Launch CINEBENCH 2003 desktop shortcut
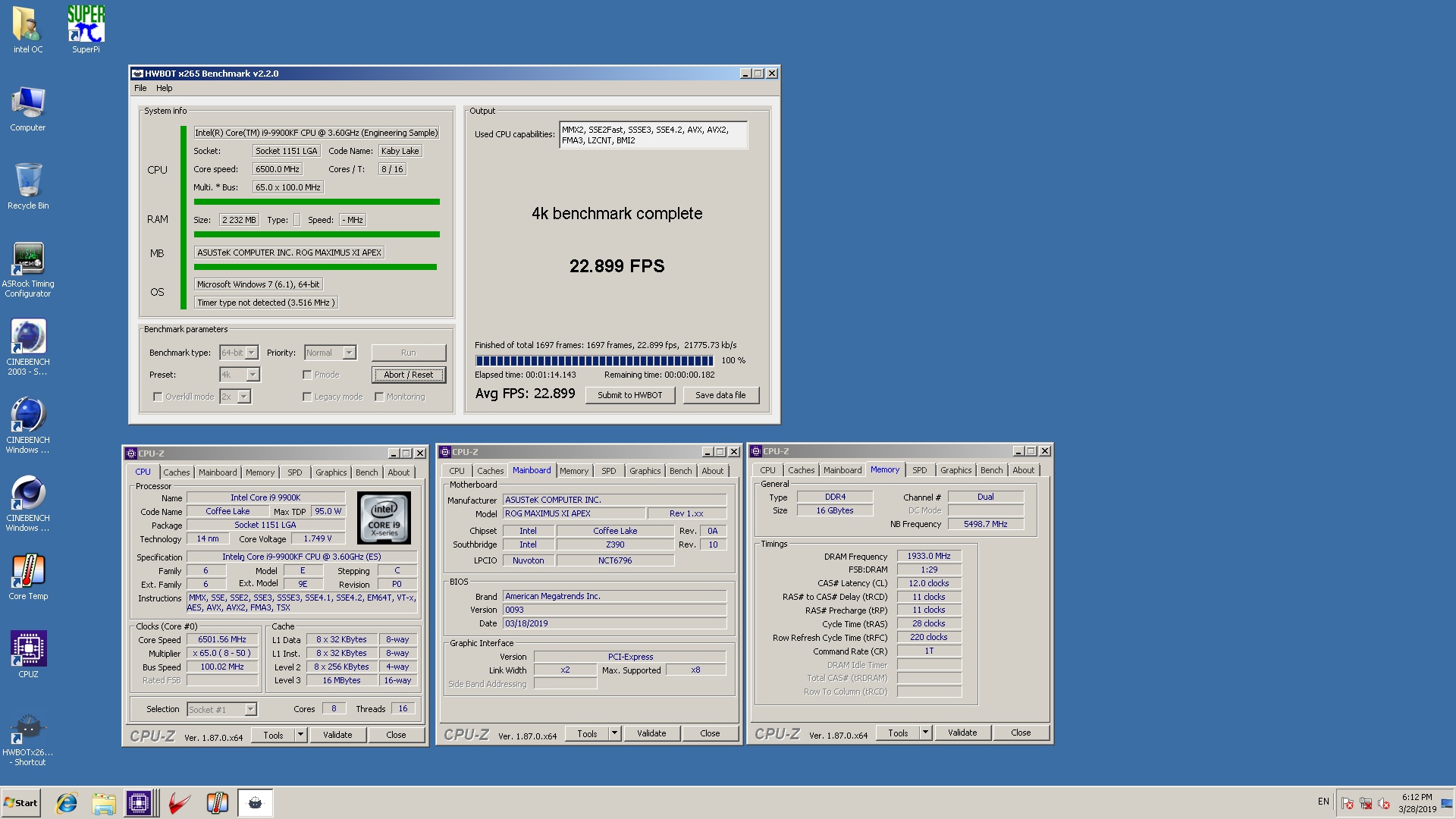 pos(28,347)
